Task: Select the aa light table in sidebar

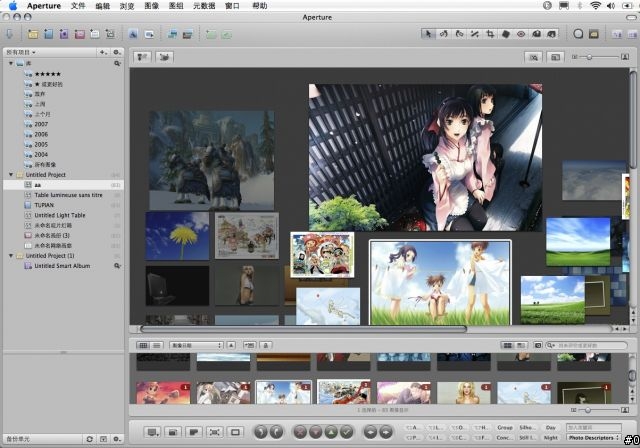Action: (63, 185)
